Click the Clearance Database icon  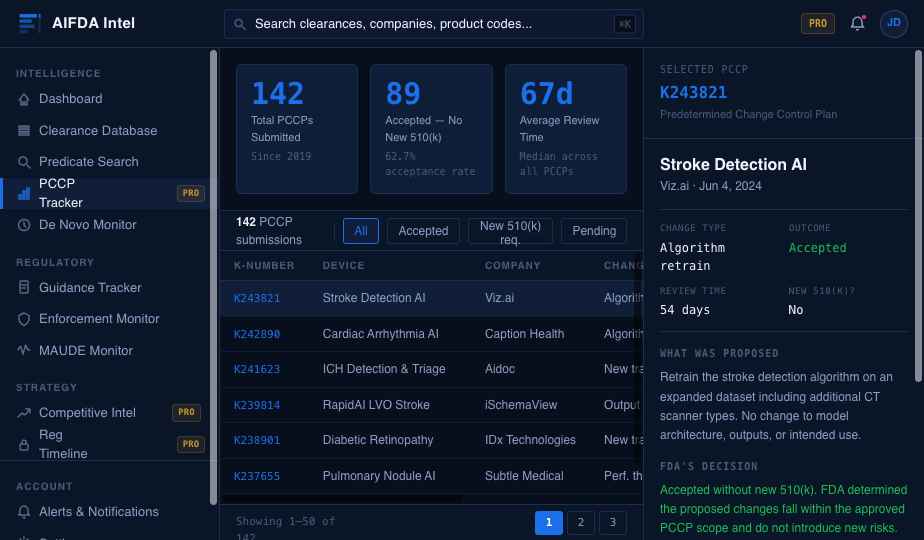tap(24, 130)
